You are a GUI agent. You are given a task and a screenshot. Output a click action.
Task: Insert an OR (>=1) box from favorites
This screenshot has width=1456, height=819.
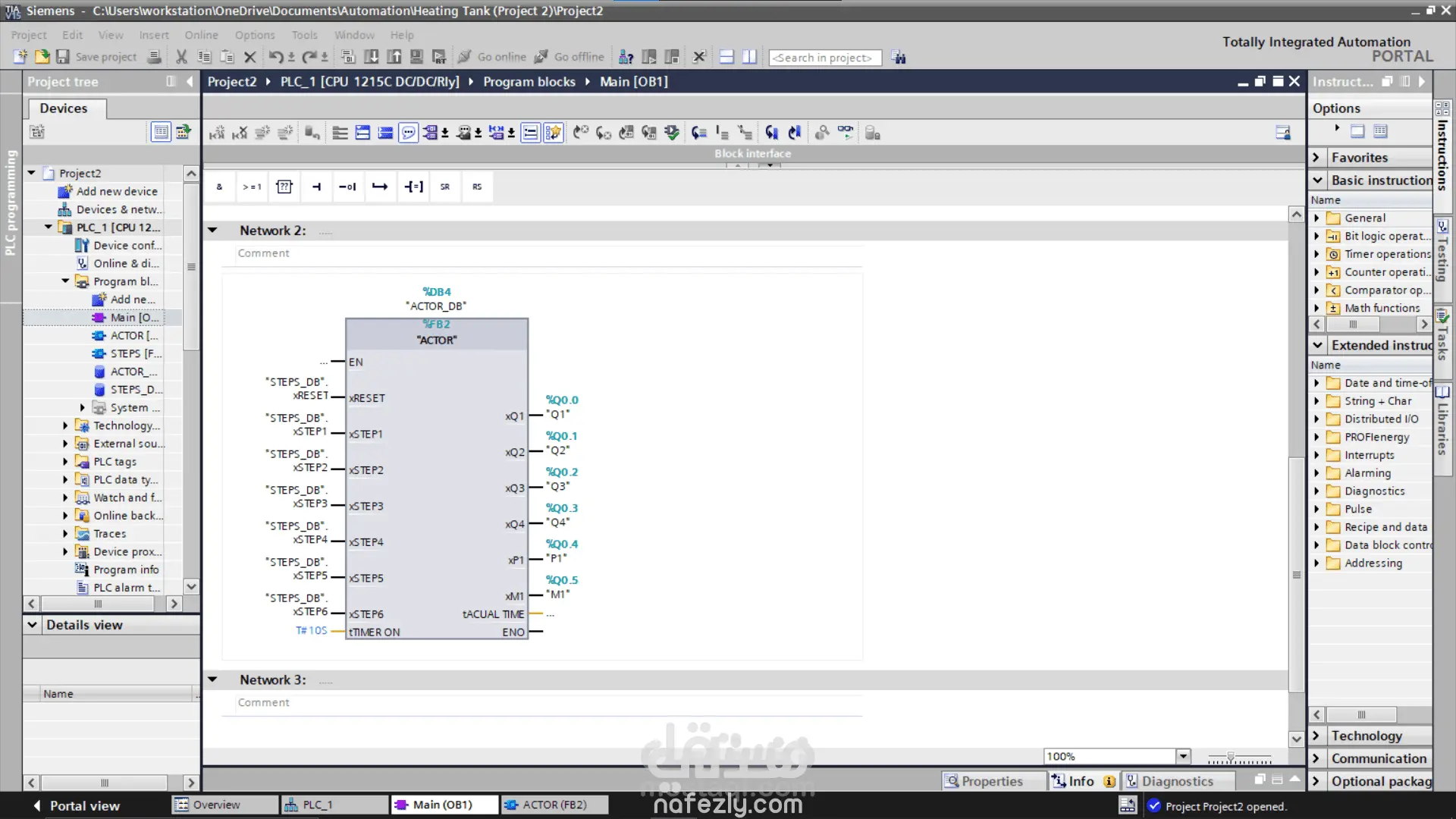click(252, 187)
